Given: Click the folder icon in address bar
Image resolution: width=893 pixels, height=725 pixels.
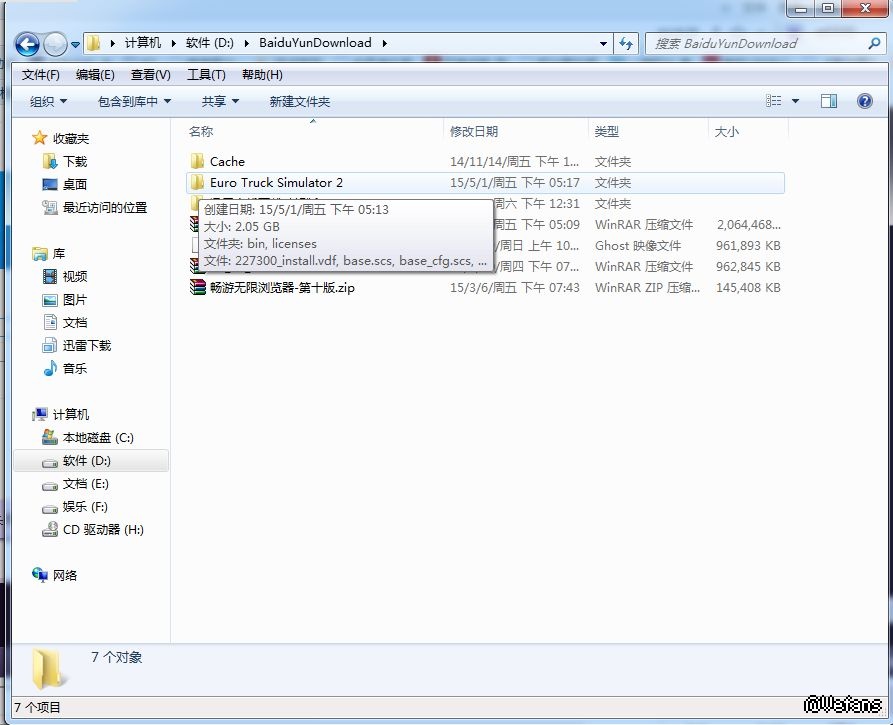Looking at the screenshot, I should tap(94, 43).
